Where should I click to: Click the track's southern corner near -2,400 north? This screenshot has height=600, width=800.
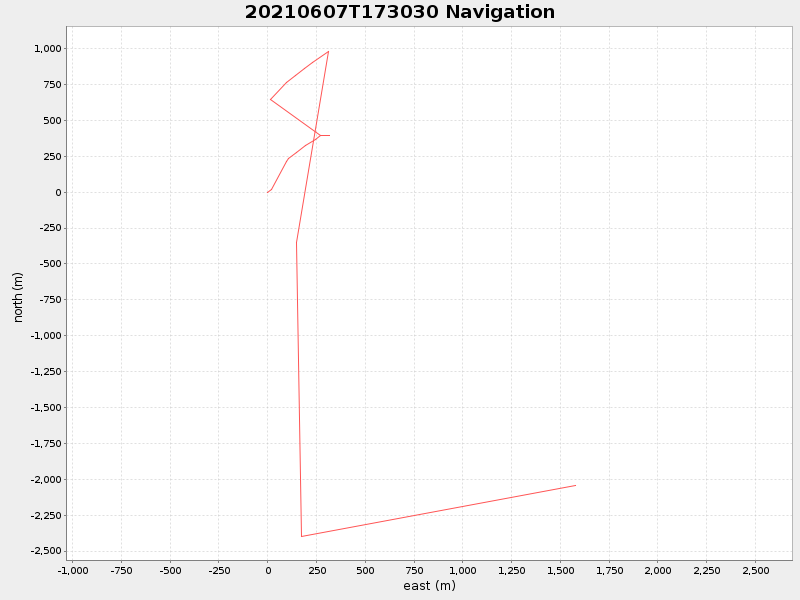(x=302, y=536)
